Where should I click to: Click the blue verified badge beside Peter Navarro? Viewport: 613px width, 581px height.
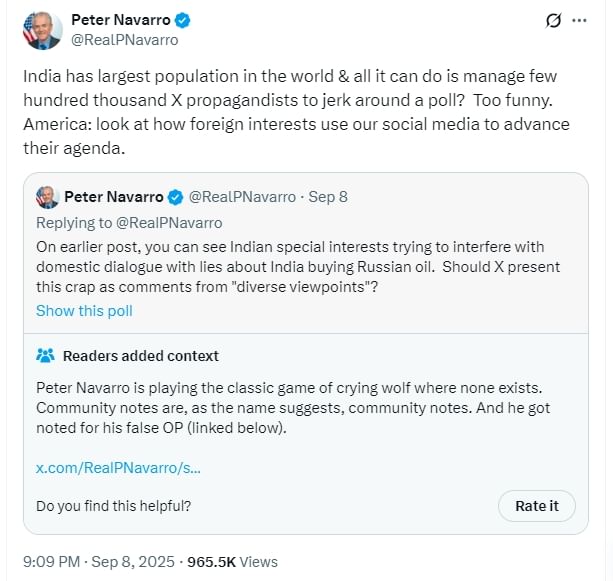click(x=183, y=20)
